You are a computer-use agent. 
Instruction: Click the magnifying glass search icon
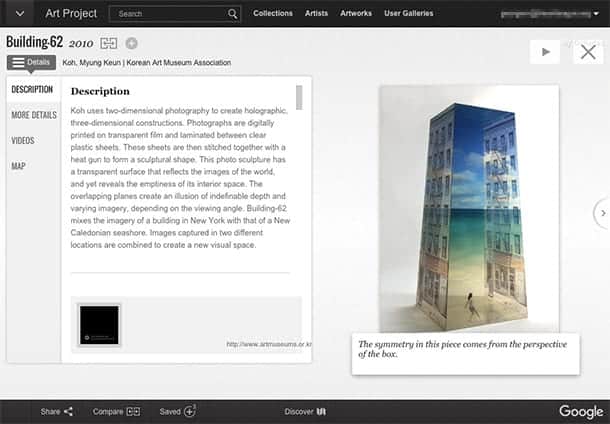click(x=233, y=14)
